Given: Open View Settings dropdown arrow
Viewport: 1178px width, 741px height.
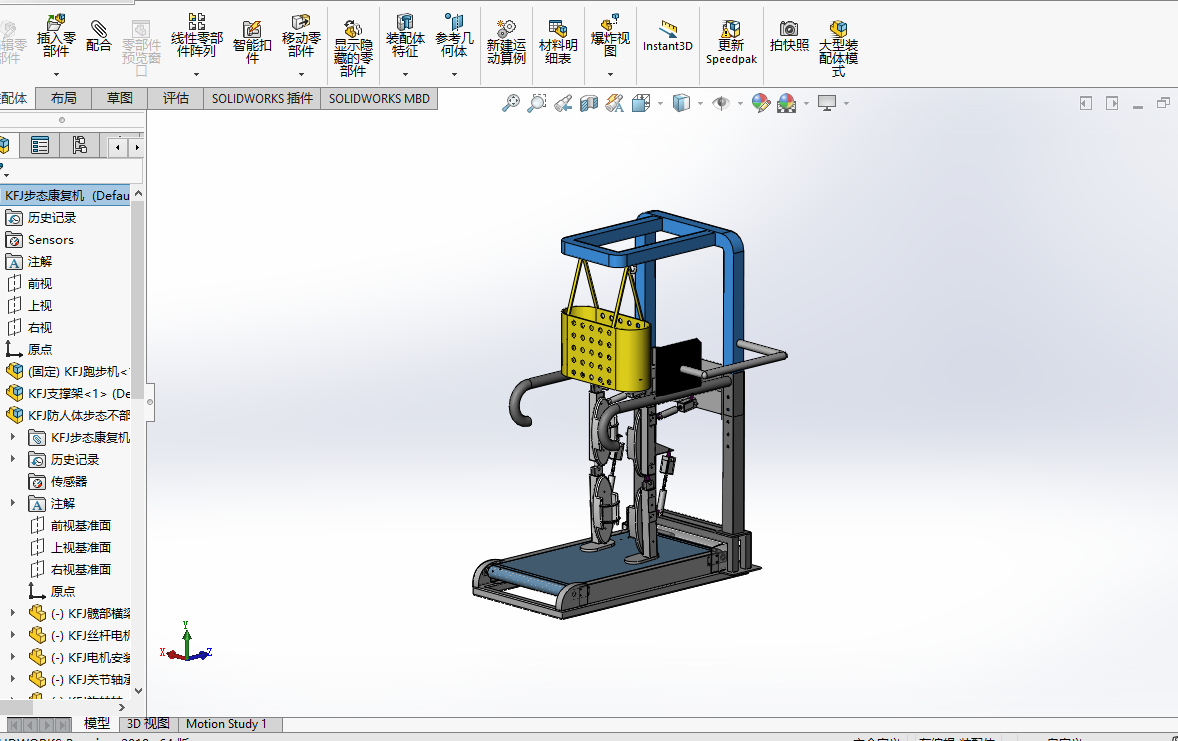Looking at the screenshot, I should pyautogui.click(x=847, y=104).
